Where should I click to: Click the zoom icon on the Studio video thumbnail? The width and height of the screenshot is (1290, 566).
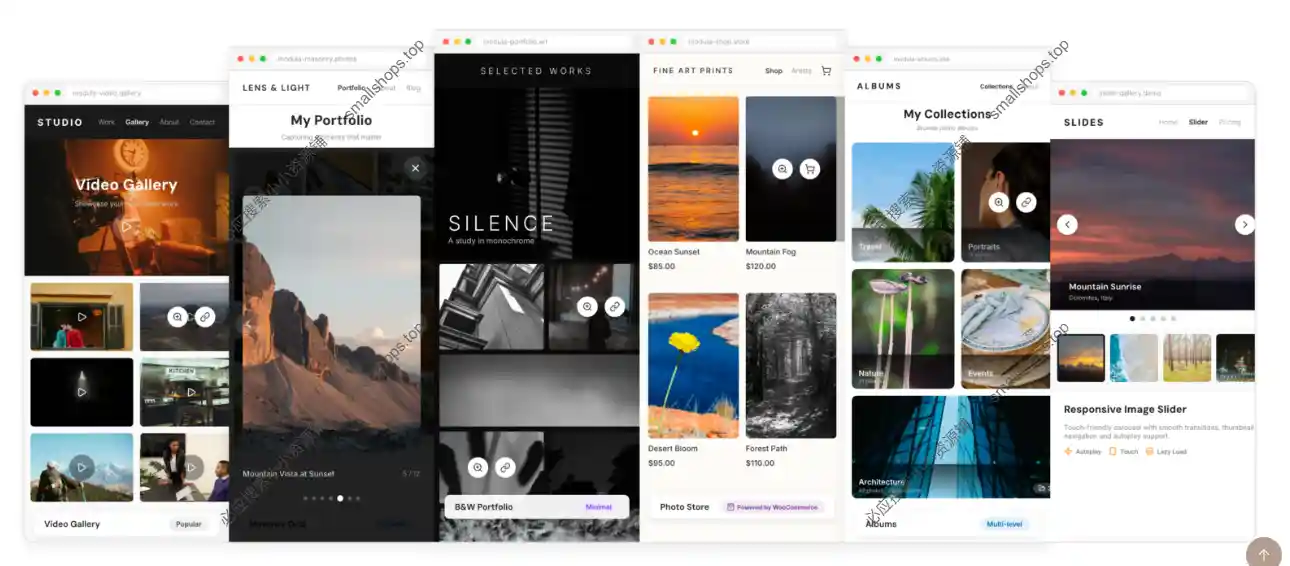coord(177,317)
